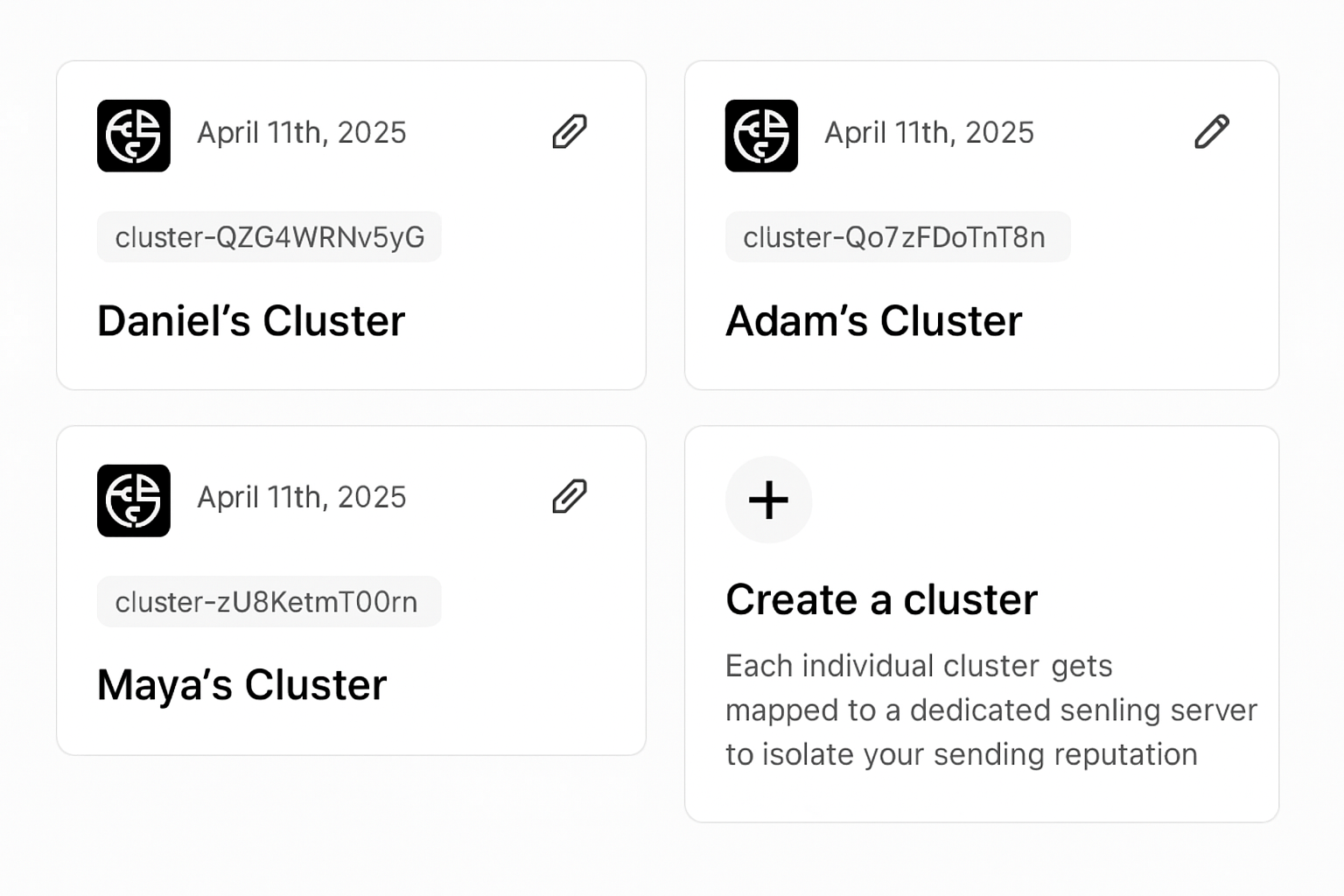Click the globe logo on Adam's Cluster card
This screenshot has width=1344, height=896.
(761, 136)
